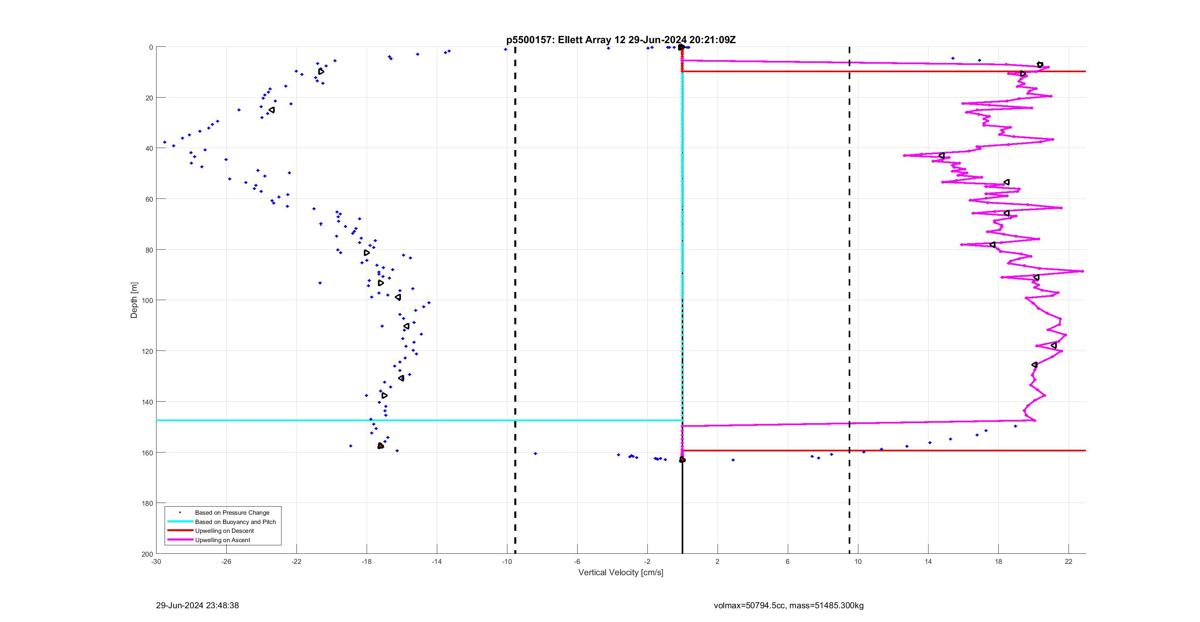Click the depth axis tick label '20'
This screenshot has width=1200, height=622.
[148, 98]
